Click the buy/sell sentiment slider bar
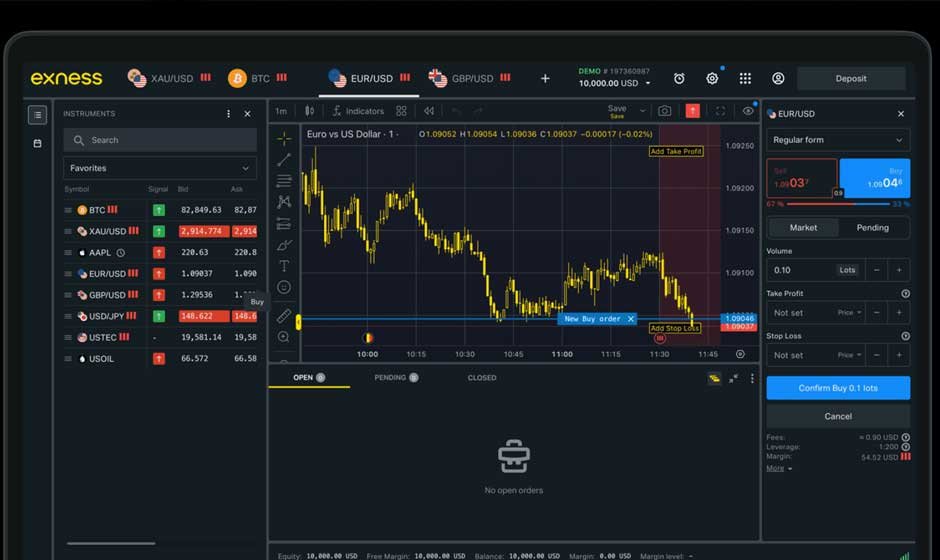 (x=837, y=204)
